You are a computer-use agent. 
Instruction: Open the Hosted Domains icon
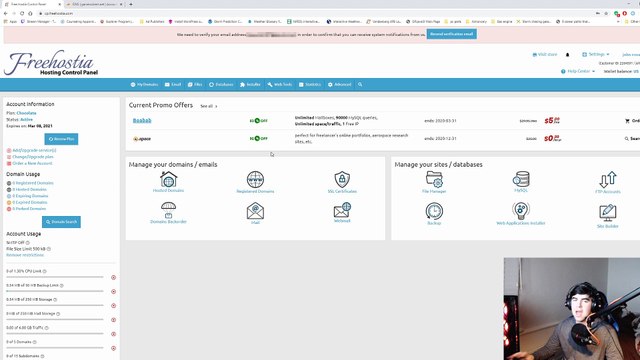[x=168, y=179]
